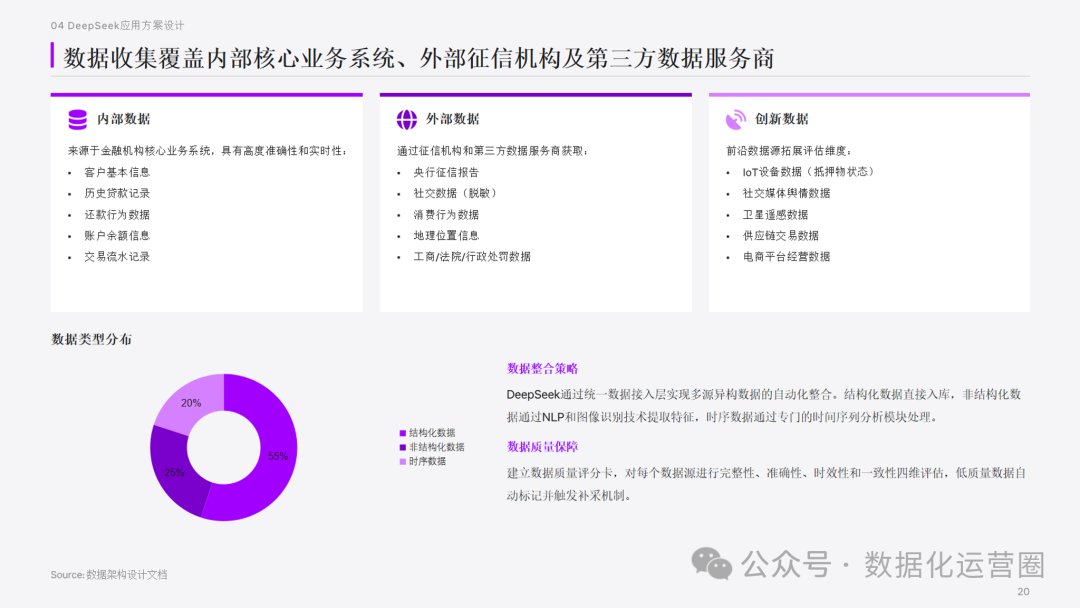Click the 供应链交易数据 bullet item
This screenshot has height=608, width=1080.
click(x=780, y=235)
